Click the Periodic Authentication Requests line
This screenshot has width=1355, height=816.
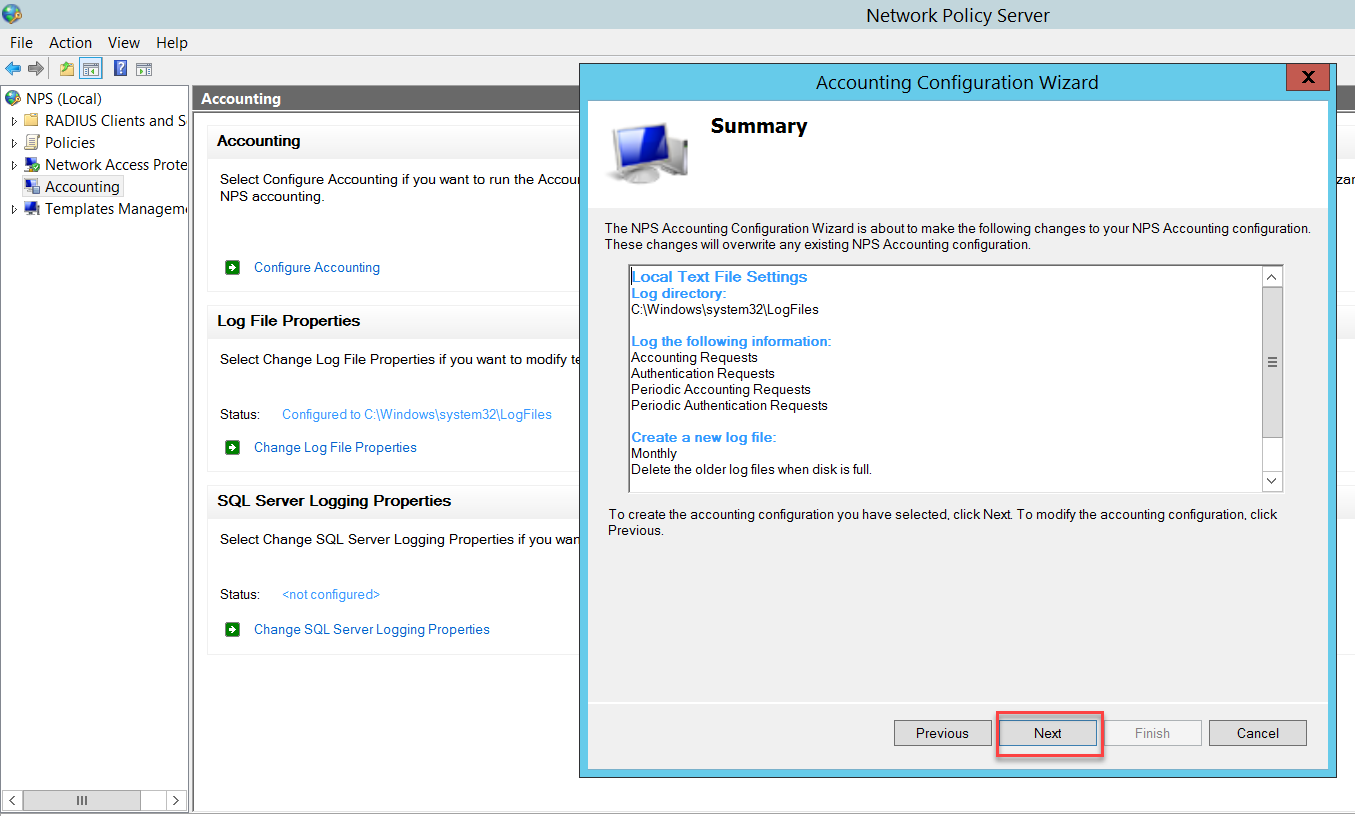[x=729, y=405]
